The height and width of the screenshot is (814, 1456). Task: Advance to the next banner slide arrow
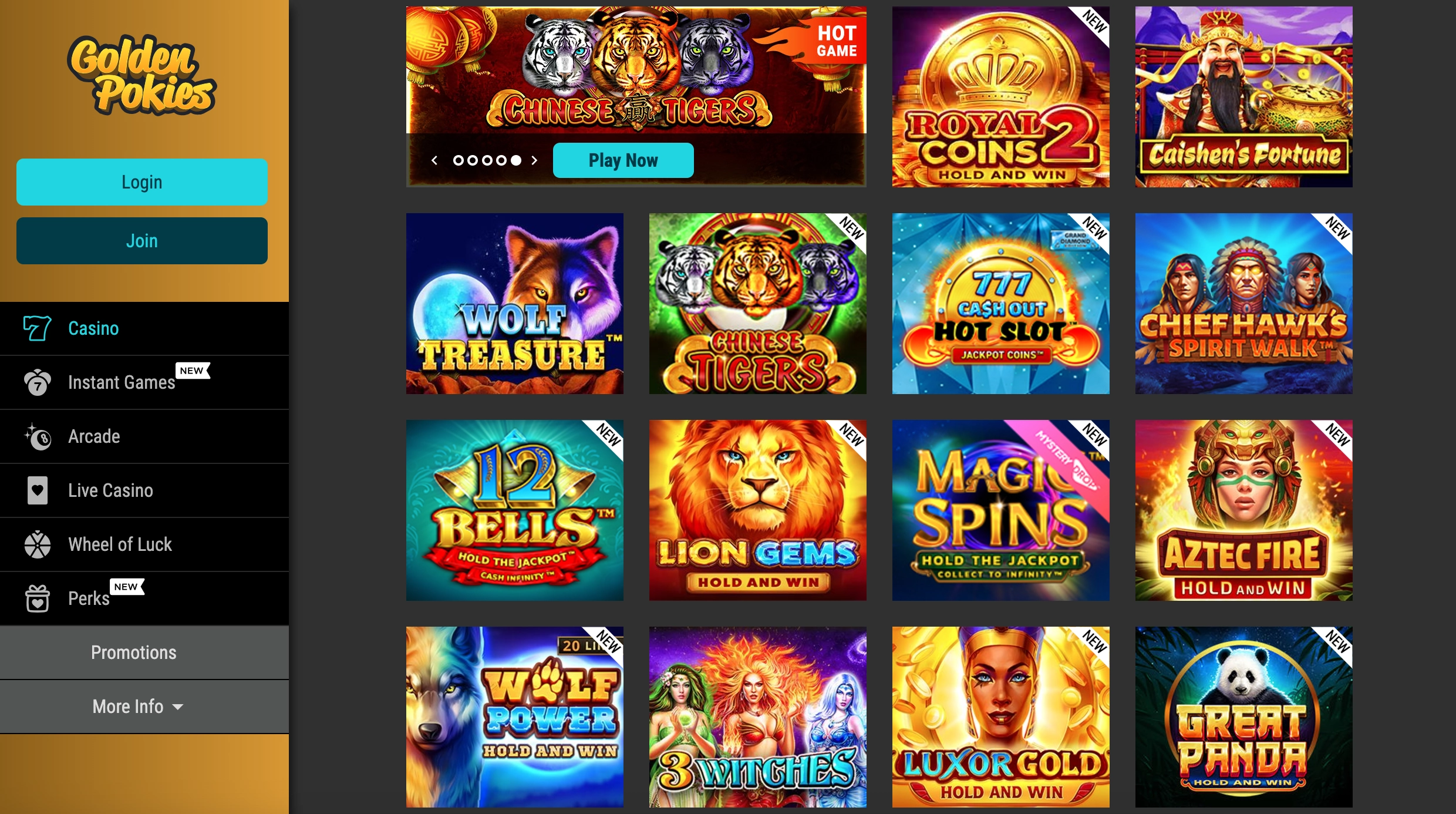click(x=534, y=160)
